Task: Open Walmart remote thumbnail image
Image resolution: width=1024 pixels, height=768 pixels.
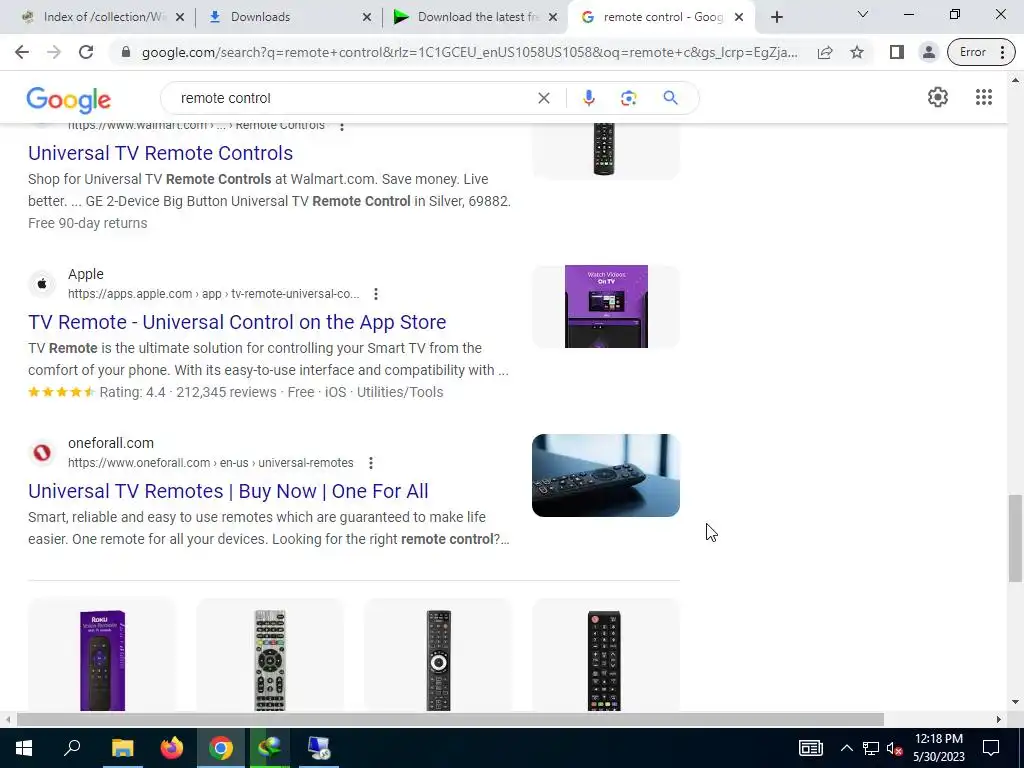Action: pyautogui.click(x=605, y=149)
